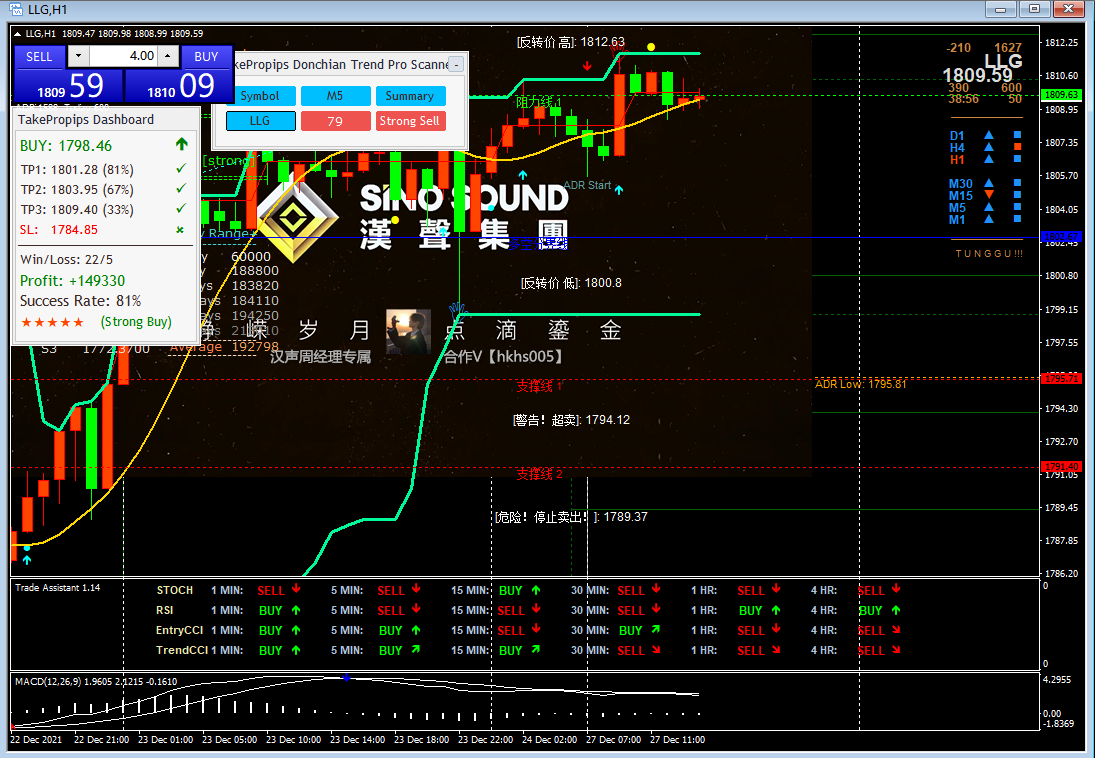Click the TP2 checkmark in dashboard
The width and height of the screenshot is (1095, 758).
click(x=181, y=189)
